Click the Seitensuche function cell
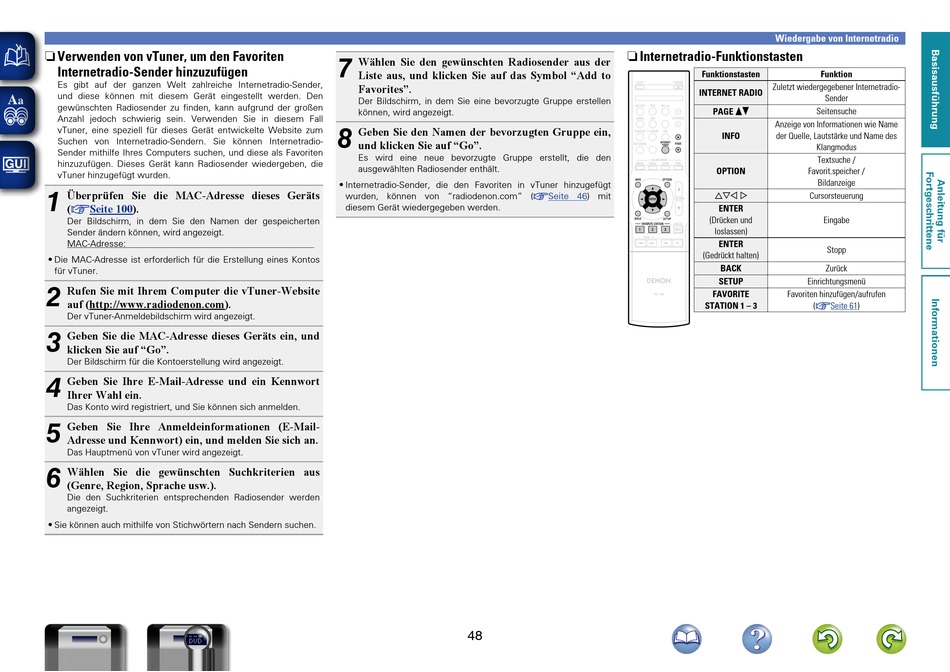 pos(836,111)
